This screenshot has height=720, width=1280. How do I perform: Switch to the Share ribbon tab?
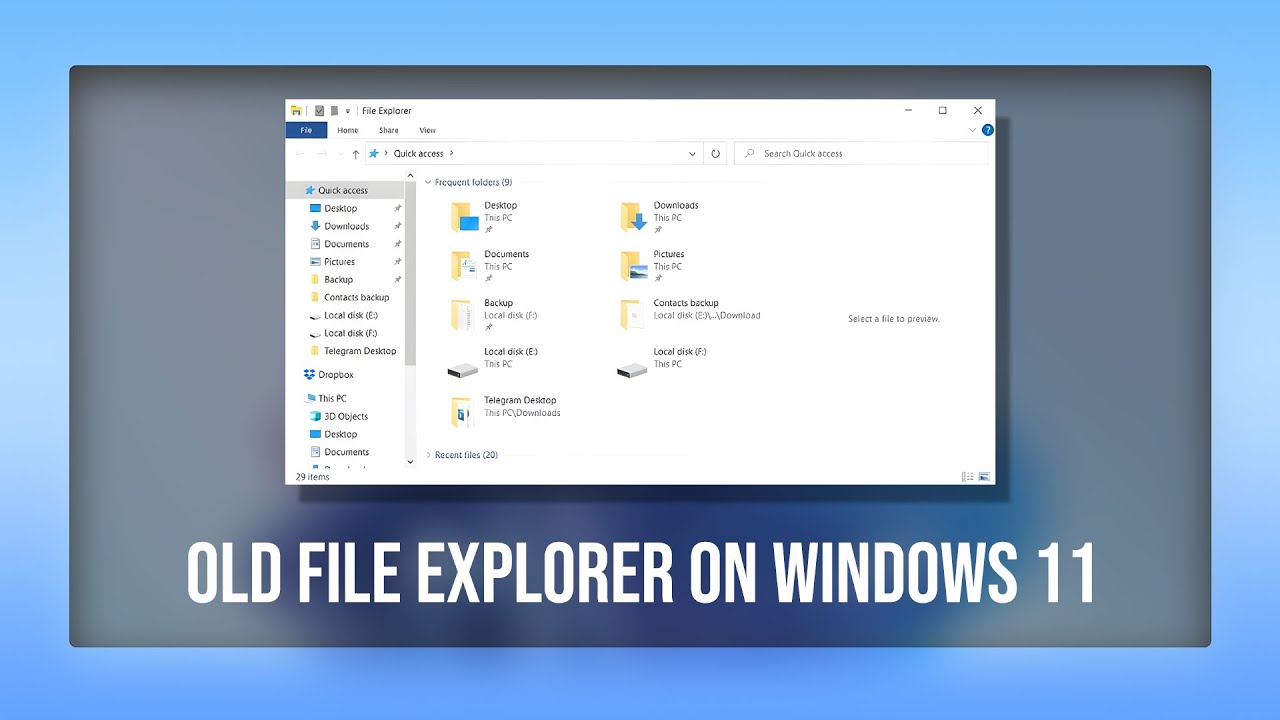389,130
